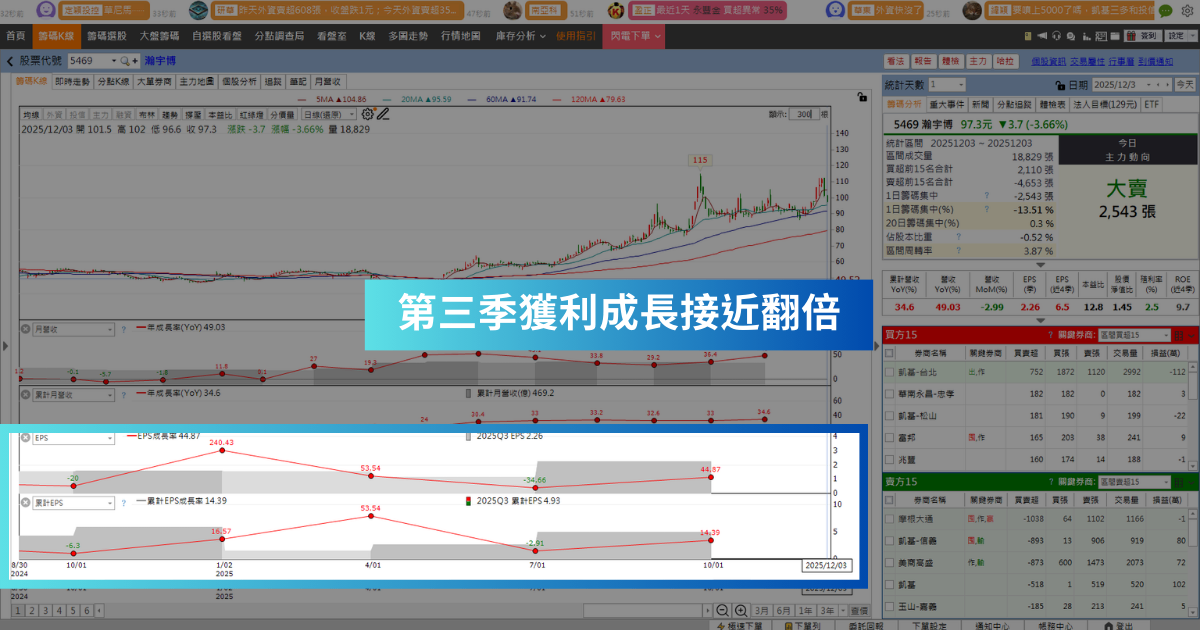This screenshot has width=1200, height=630.
Task: Zoom in the chart timeline
Action: pyautogui.click(x=740, y=610)
